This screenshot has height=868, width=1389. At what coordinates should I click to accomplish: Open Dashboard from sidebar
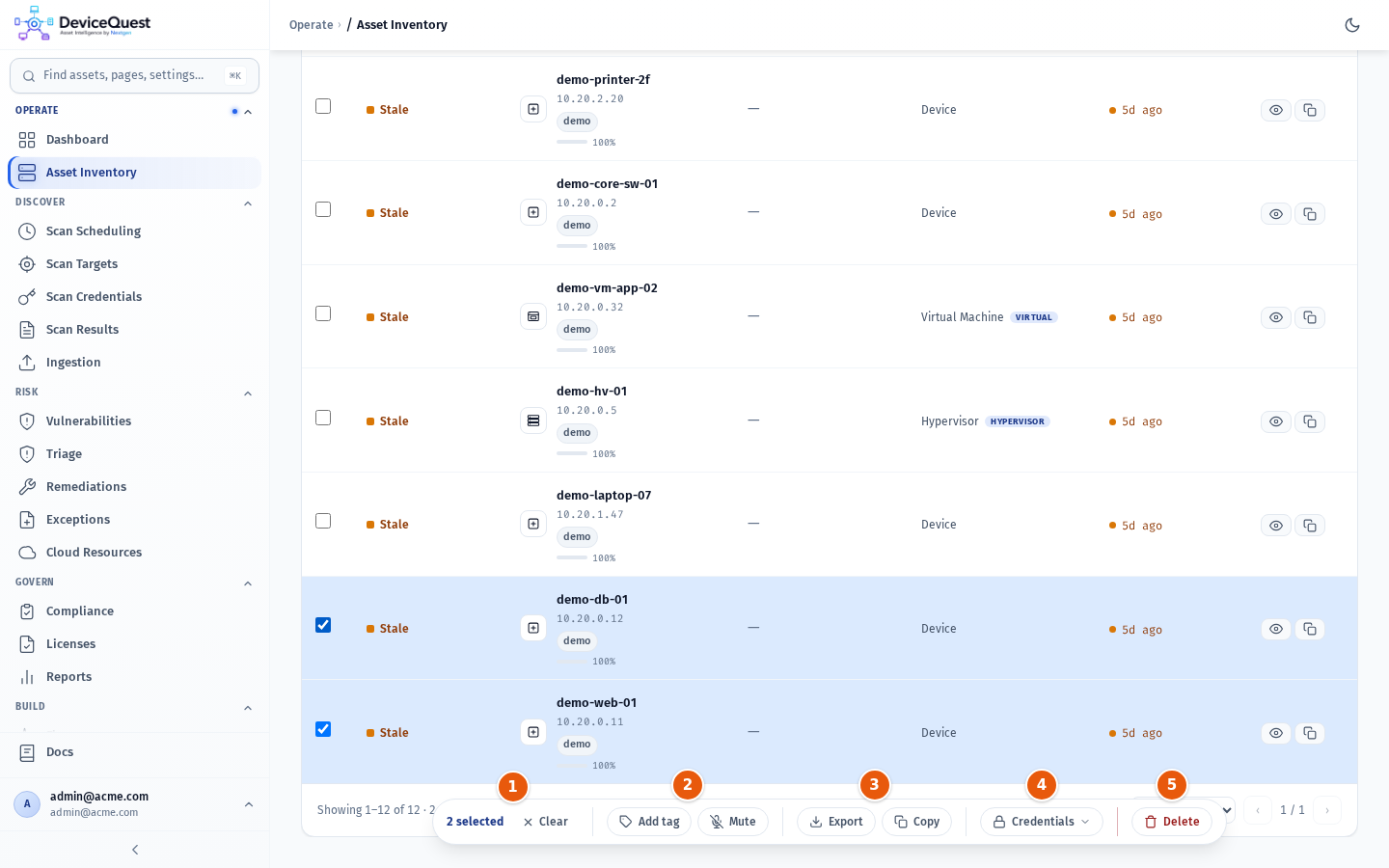[x=134, y=140]
